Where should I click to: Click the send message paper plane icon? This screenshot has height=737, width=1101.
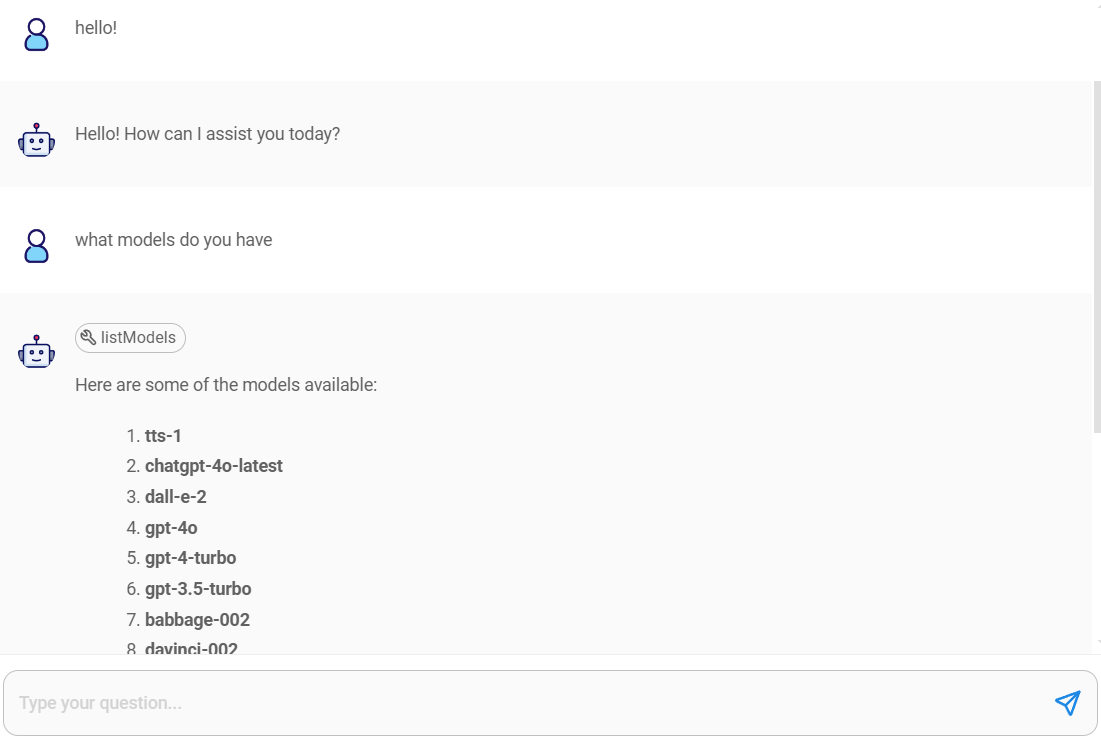coord(1067,703)
